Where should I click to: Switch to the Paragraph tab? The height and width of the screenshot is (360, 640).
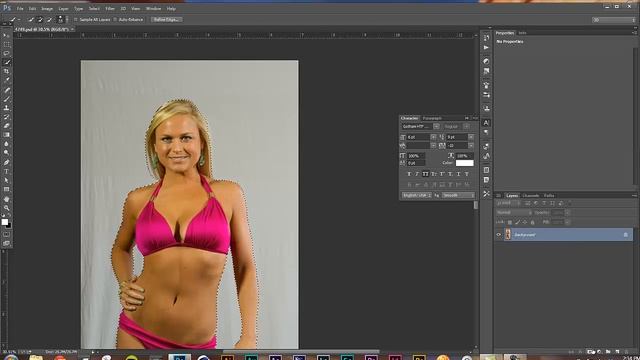pyautogui.click(x=432, y=118)
